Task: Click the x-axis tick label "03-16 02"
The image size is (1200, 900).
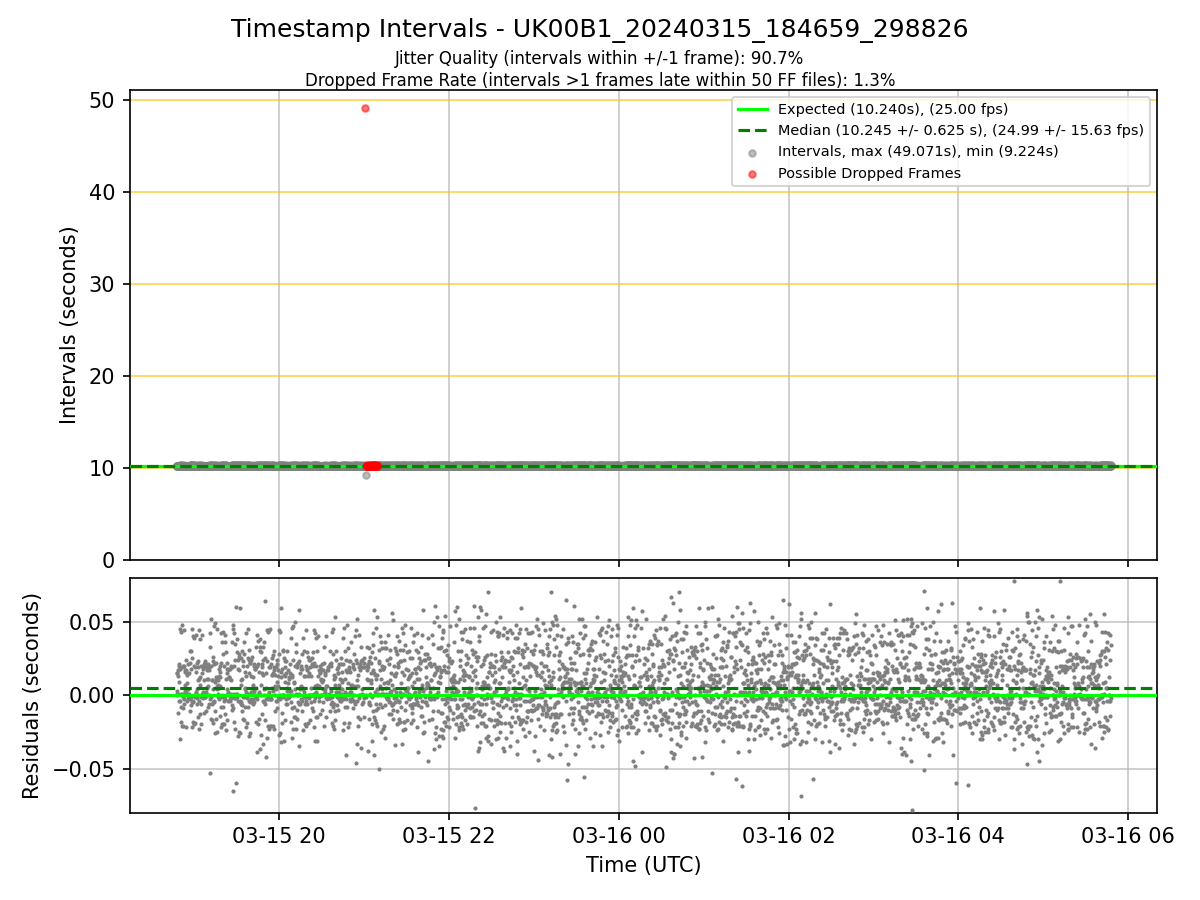Action: (789, 834)
